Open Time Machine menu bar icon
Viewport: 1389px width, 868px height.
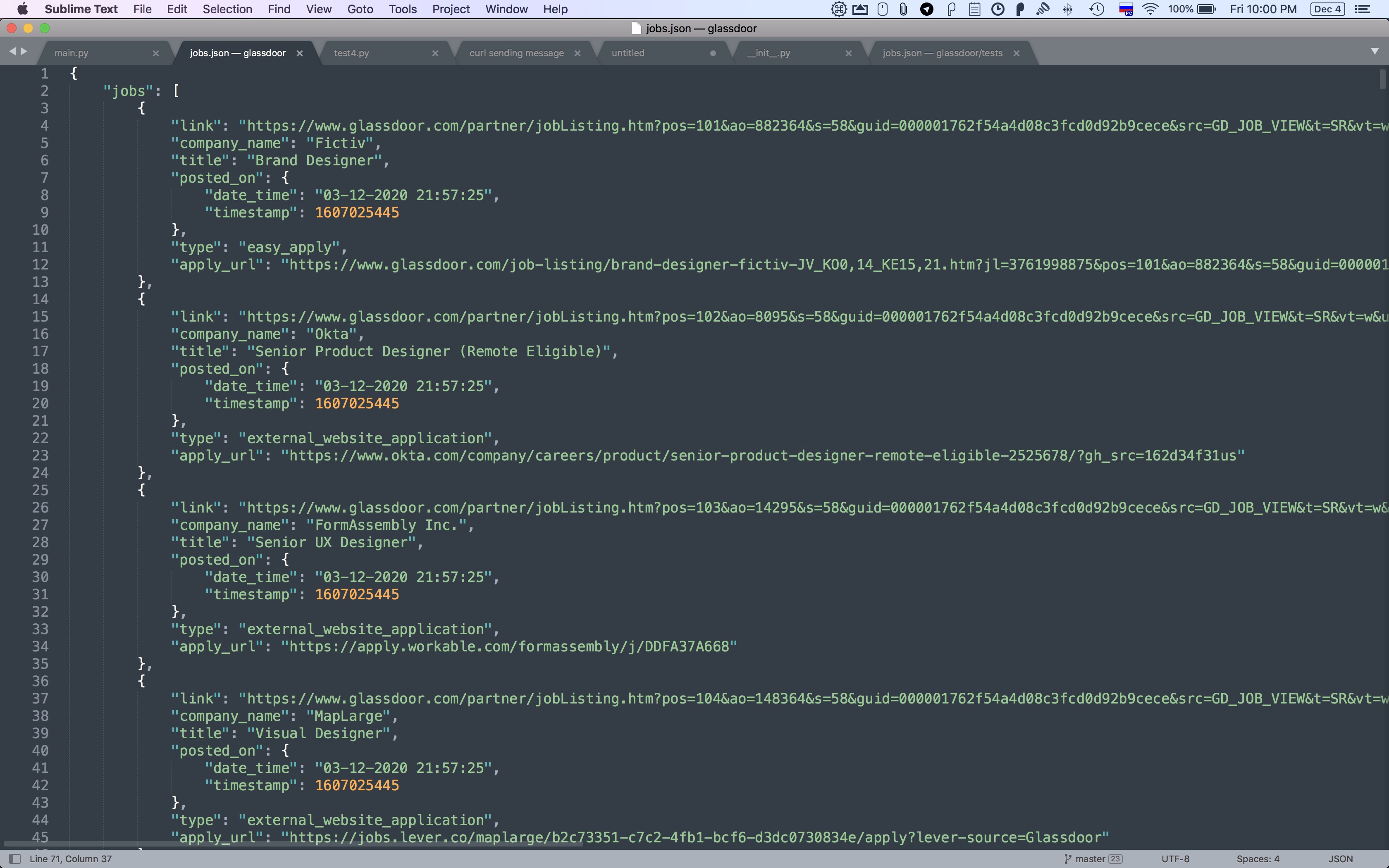[1097, 9]
